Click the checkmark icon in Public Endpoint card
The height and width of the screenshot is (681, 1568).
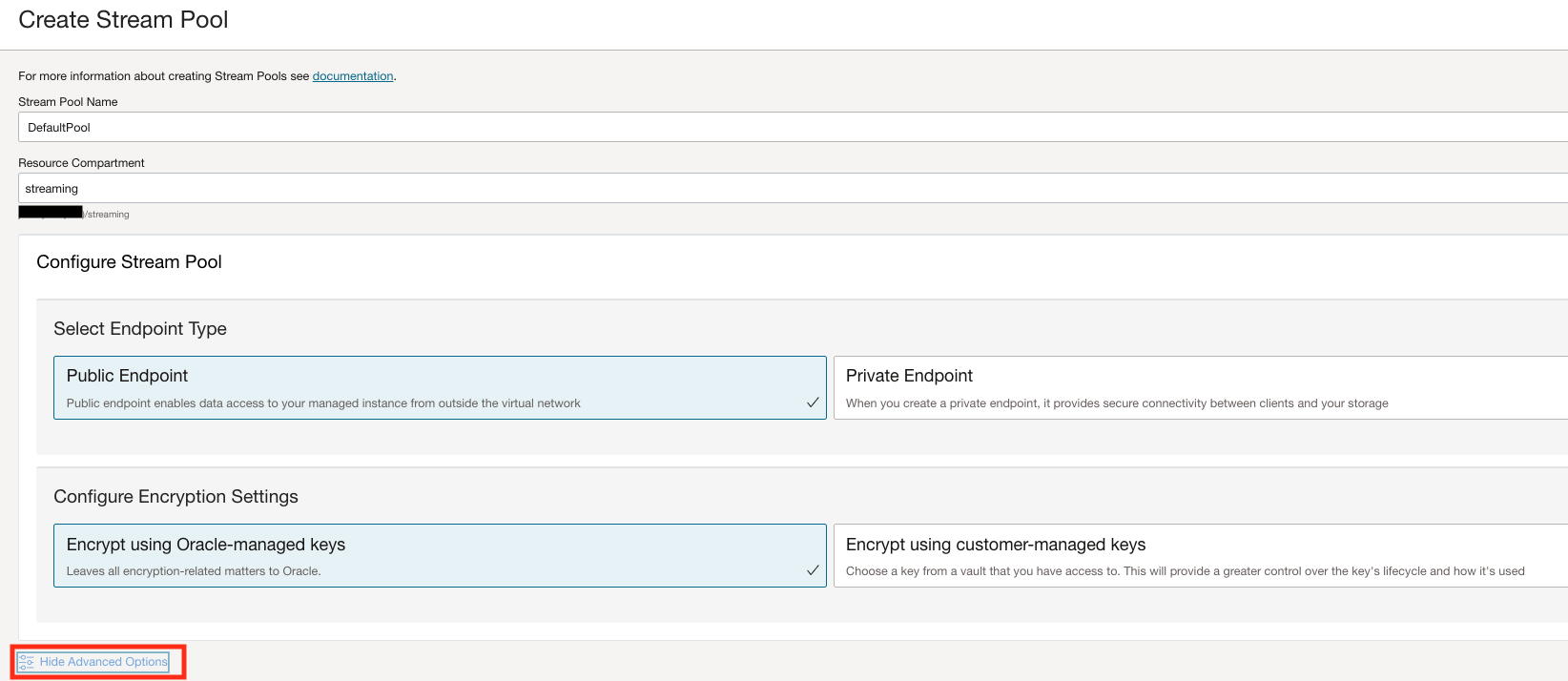point(813,402)
